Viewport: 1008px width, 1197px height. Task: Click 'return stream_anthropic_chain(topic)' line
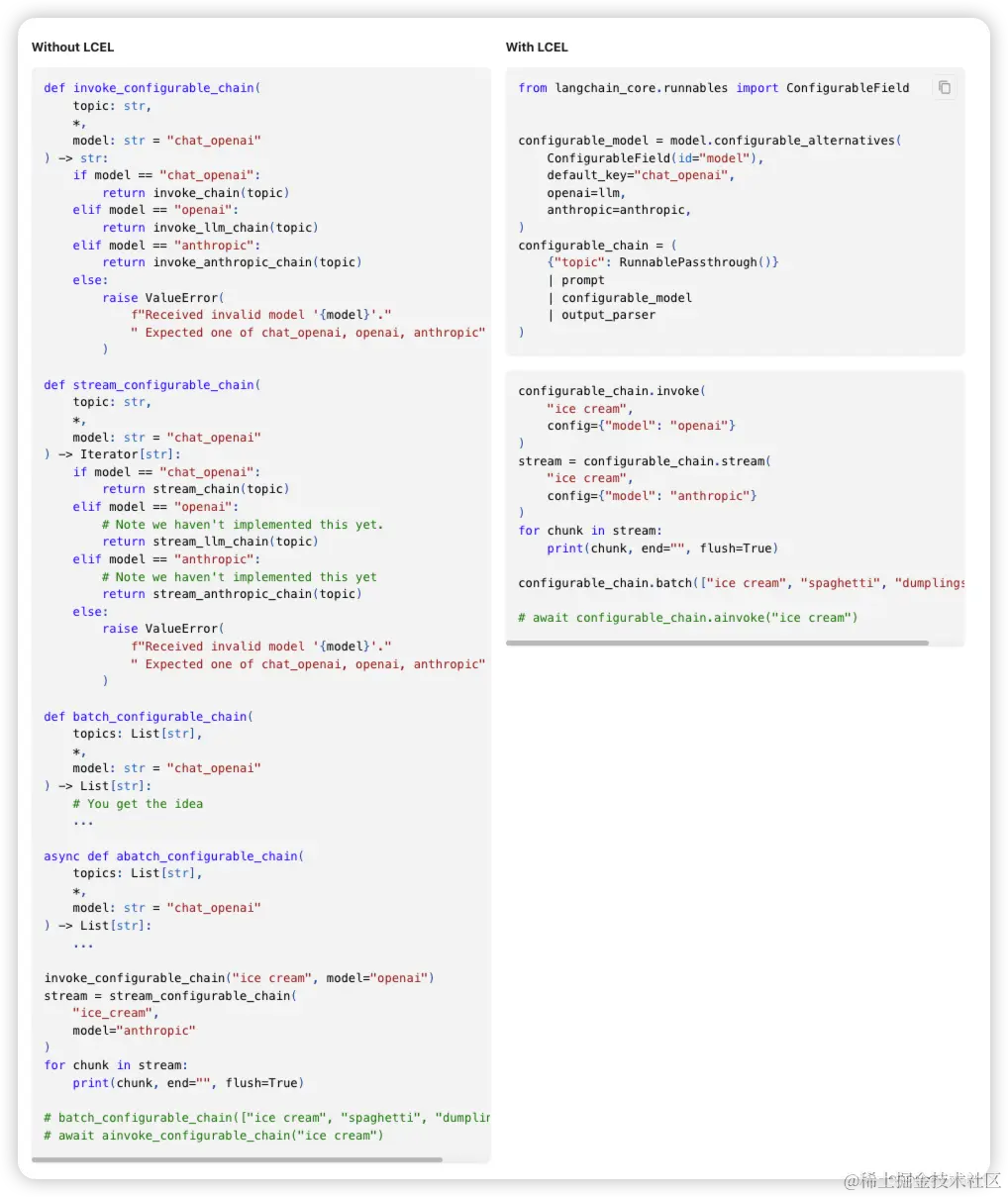point(232,594)
